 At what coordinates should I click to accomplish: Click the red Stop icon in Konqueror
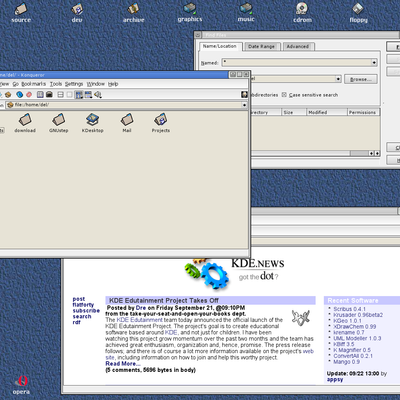coord(29,95)
